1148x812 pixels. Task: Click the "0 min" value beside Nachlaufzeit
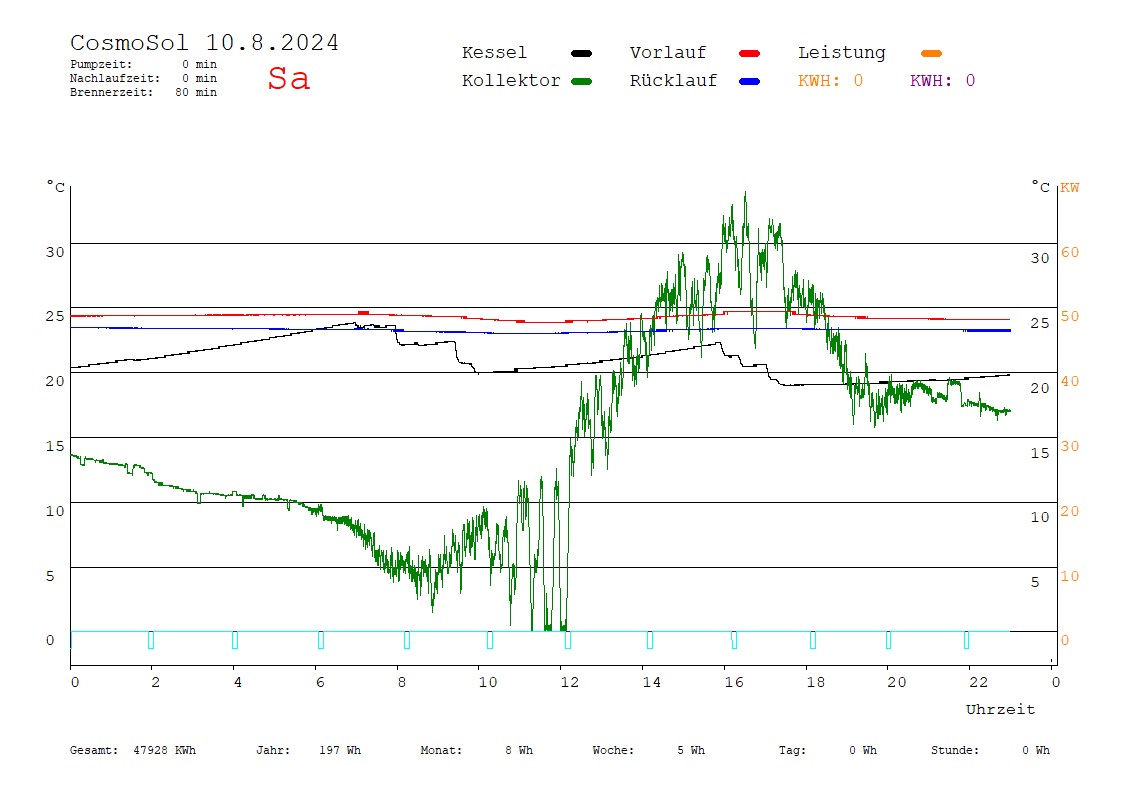click(199, 78)
